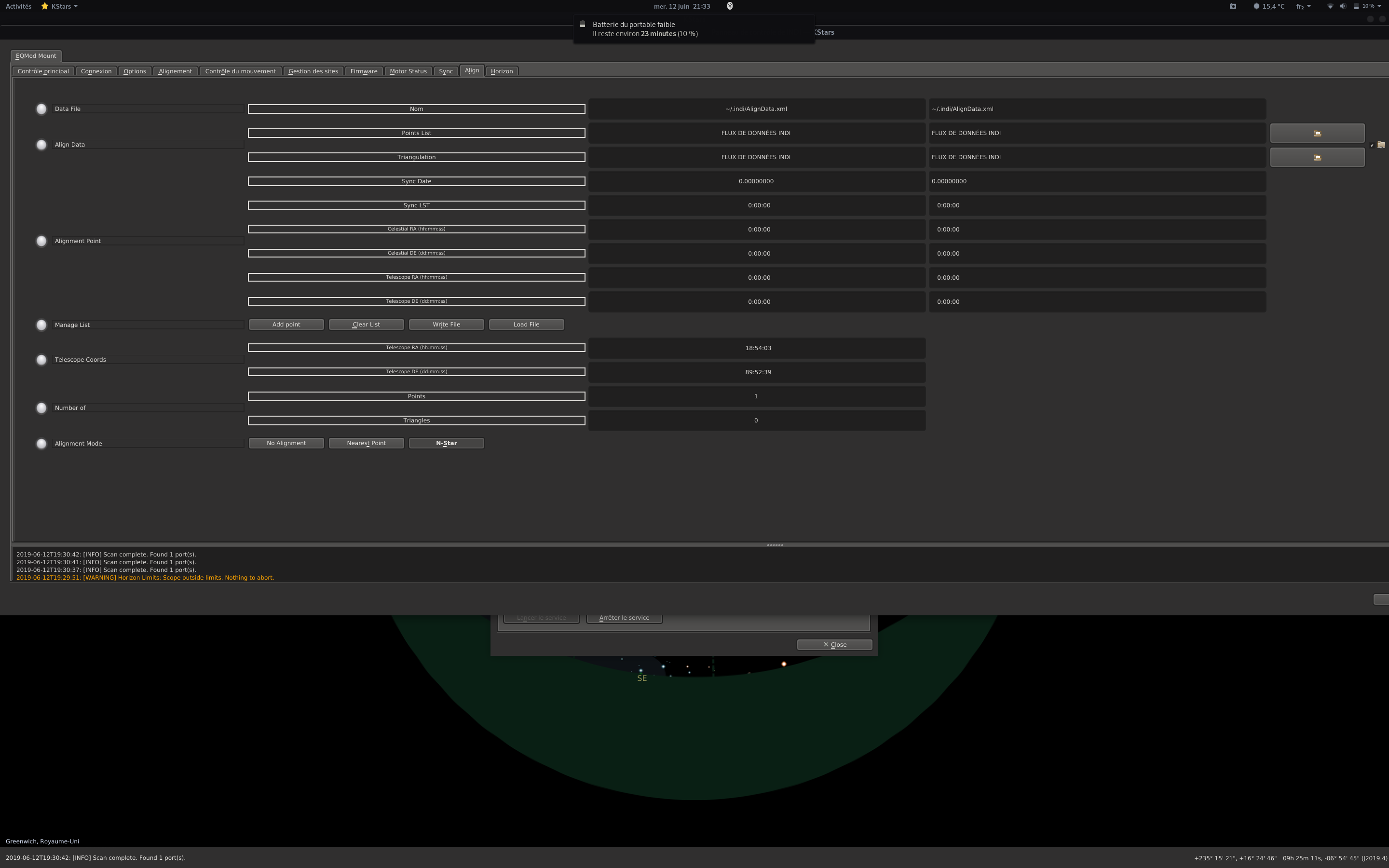The image size is (1389, 868).
Task: Click the folder icon beside Align Data checkbox
Action: 1381,145
